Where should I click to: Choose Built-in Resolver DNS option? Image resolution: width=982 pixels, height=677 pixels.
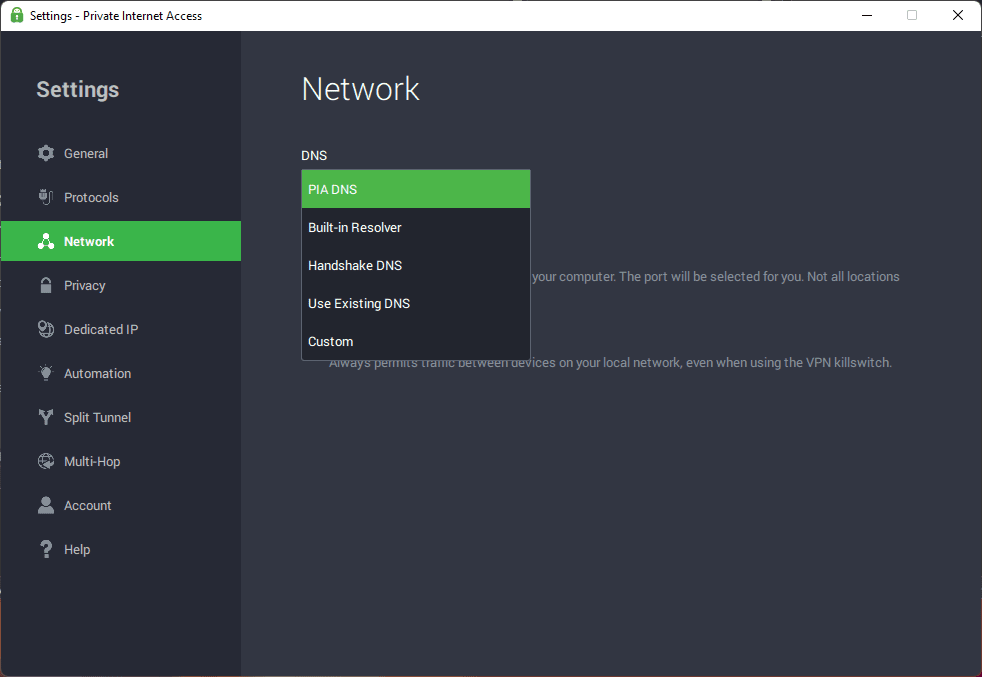tap(415, 227)
